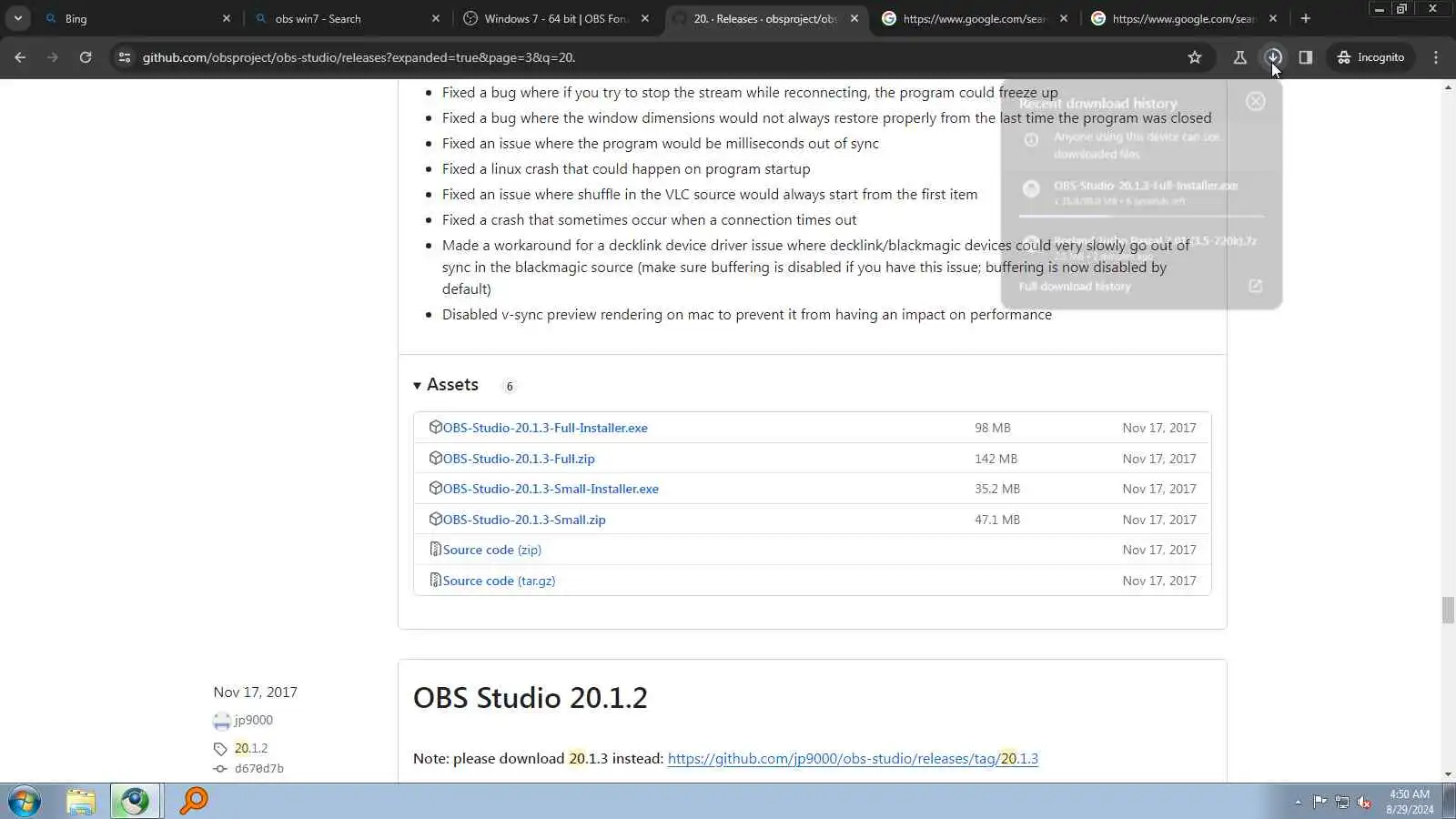1456x819 pixels.
Task: Follow the jp9000 releases tag 20.1.3 link
Action: pyautogui.click(x=853, y=759)
